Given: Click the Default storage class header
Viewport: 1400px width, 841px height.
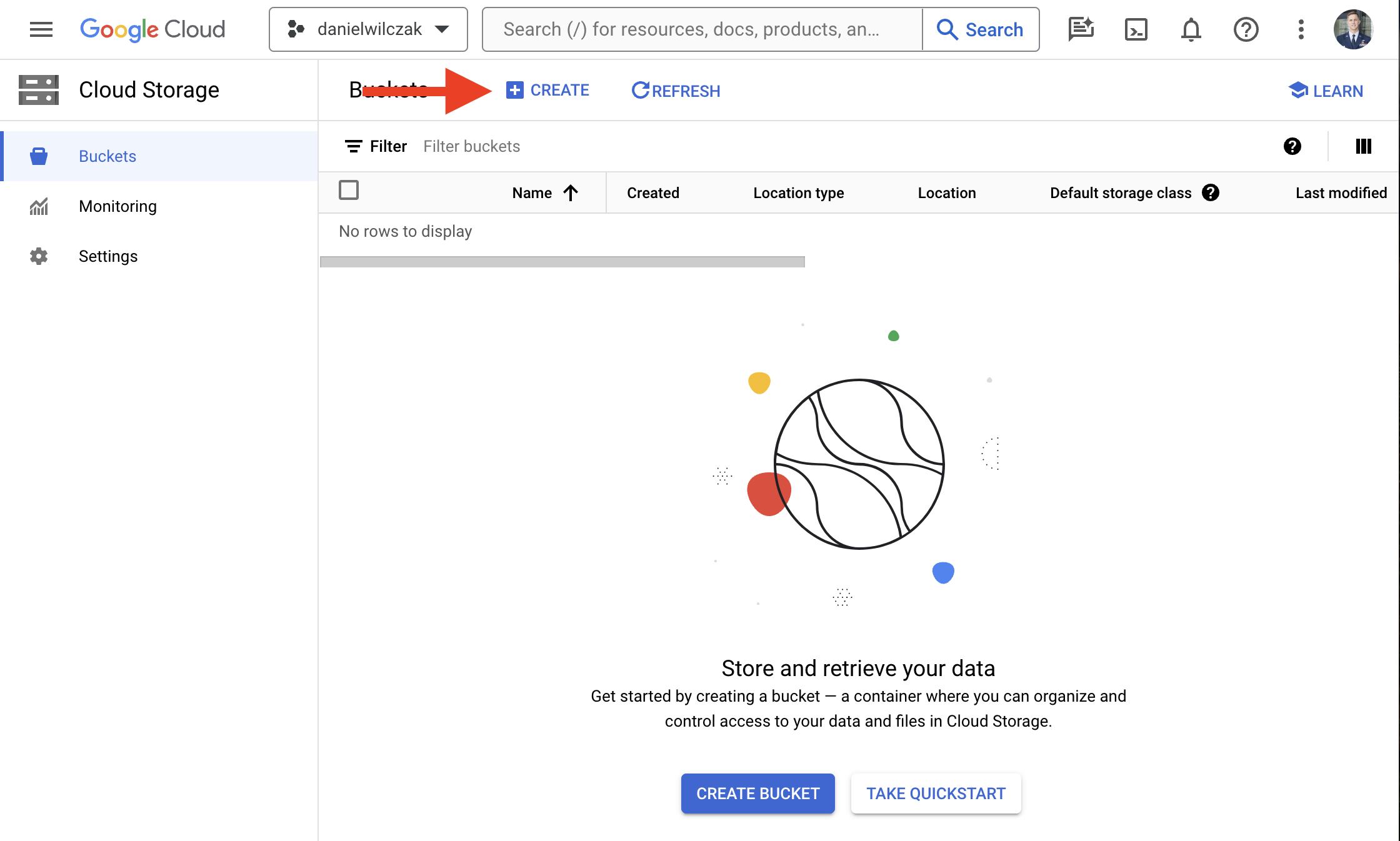Looking at the screenshot, I should pyautogui.click(x=1121, y=193).
